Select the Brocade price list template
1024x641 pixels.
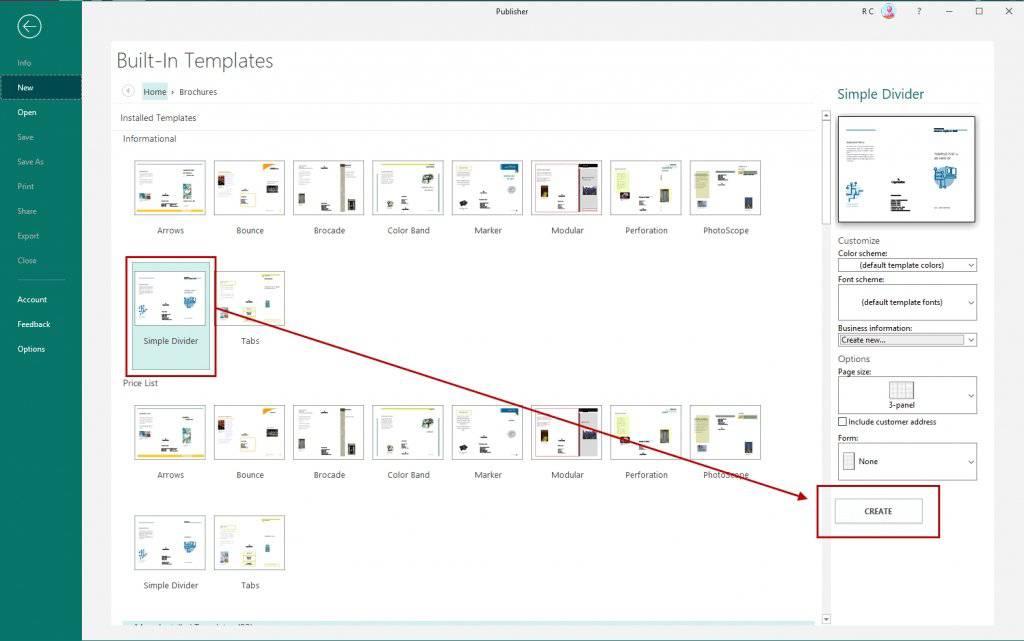329,432
